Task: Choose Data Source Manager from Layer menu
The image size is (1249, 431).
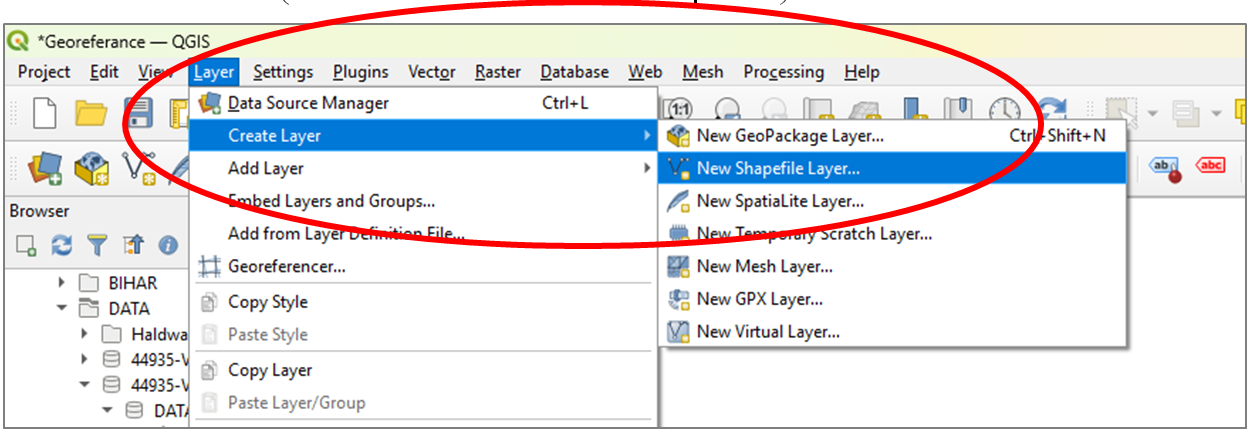Action: tap(423, 103)
